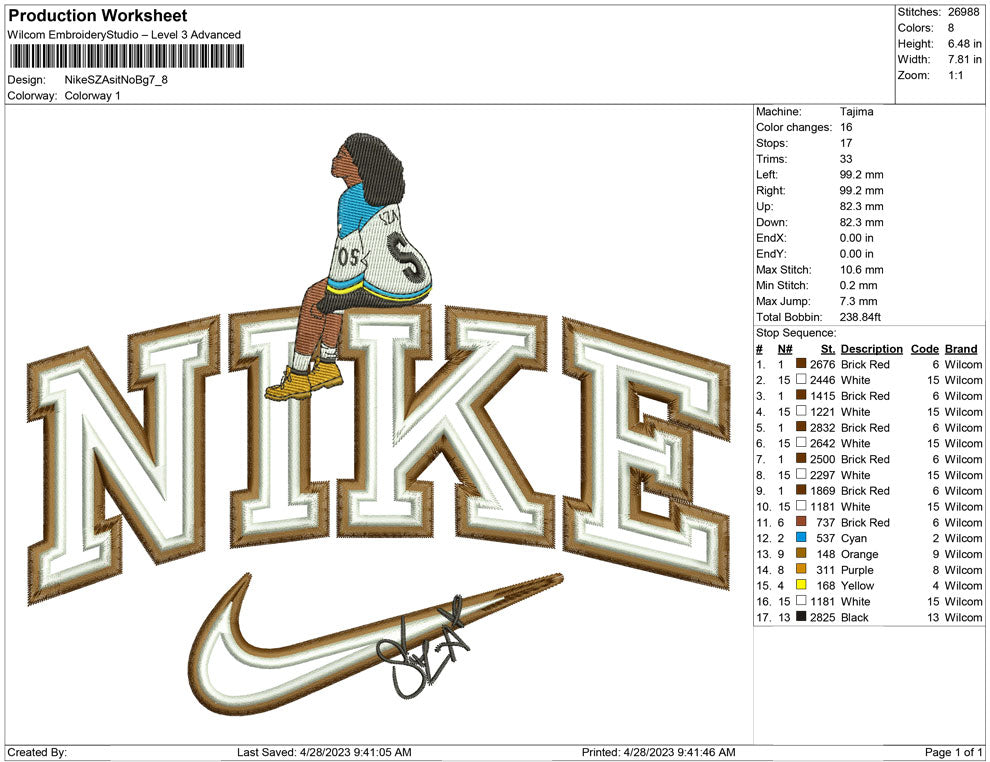The height and width of the screenshot is (762, 990).
Task: Click the Colors value "8"
Action: (x=951, y=28)
